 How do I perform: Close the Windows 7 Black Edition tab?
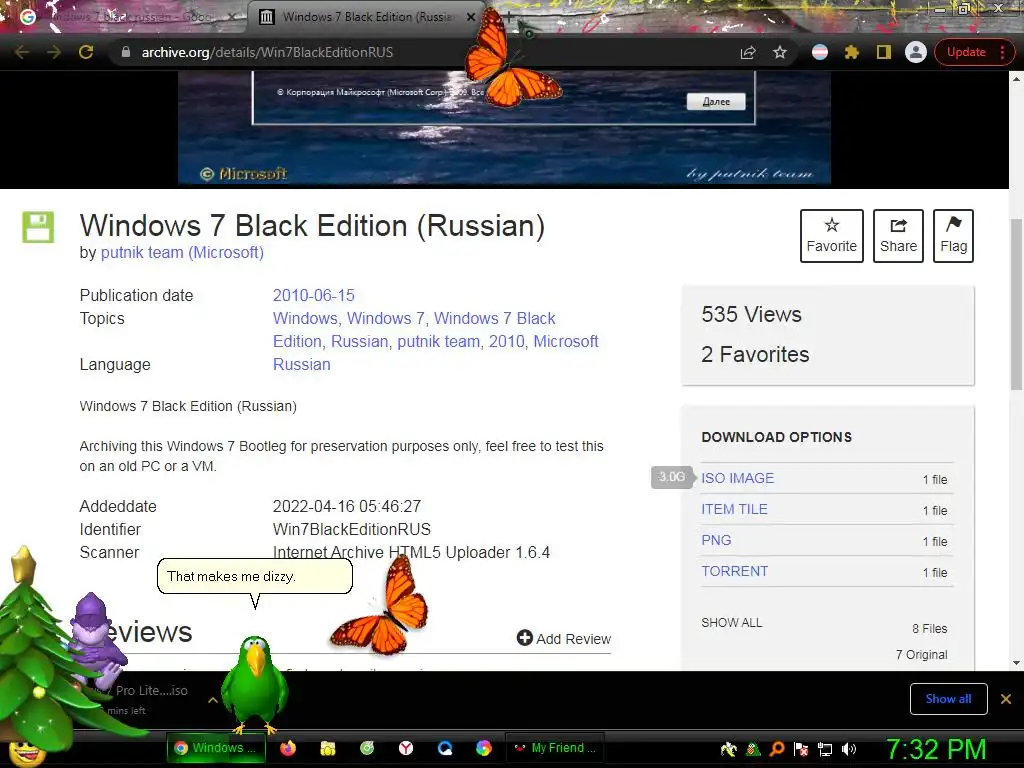[x=471, y=17]
